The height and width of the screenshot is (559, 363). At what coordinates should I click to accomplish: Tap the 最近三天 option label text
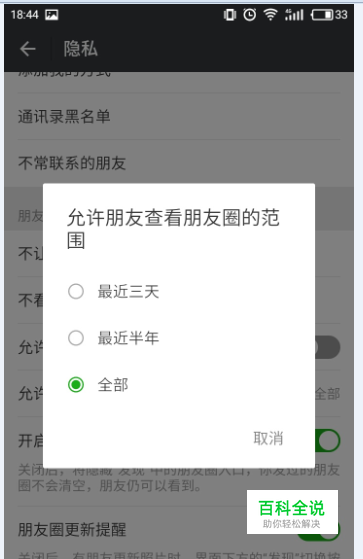[128, 292]
